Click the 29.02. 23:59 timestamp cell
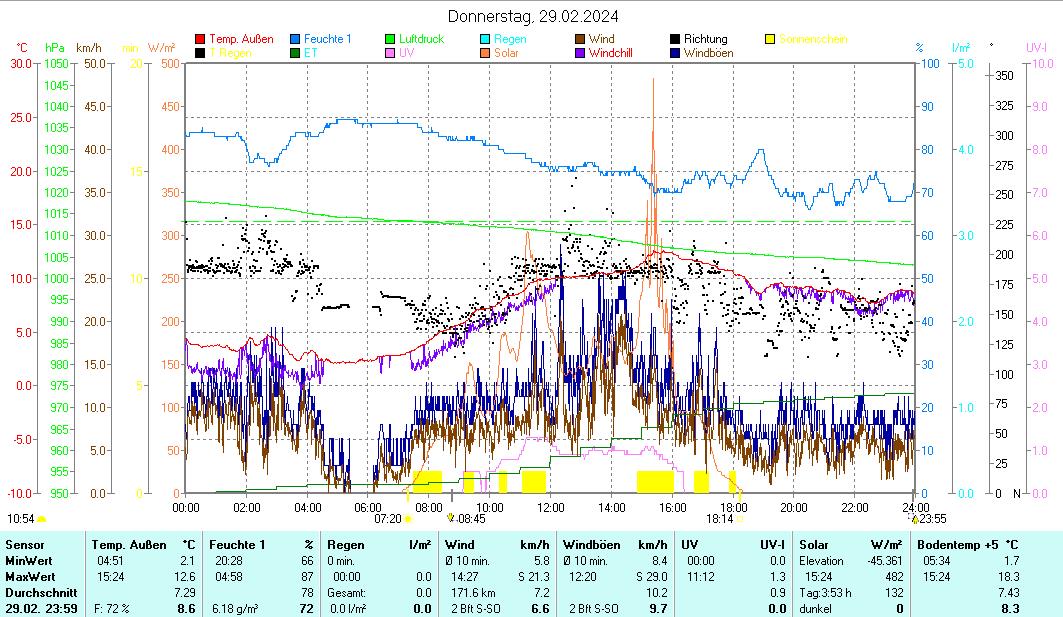This screenshot has height=617, width=1063. point(41,609)
